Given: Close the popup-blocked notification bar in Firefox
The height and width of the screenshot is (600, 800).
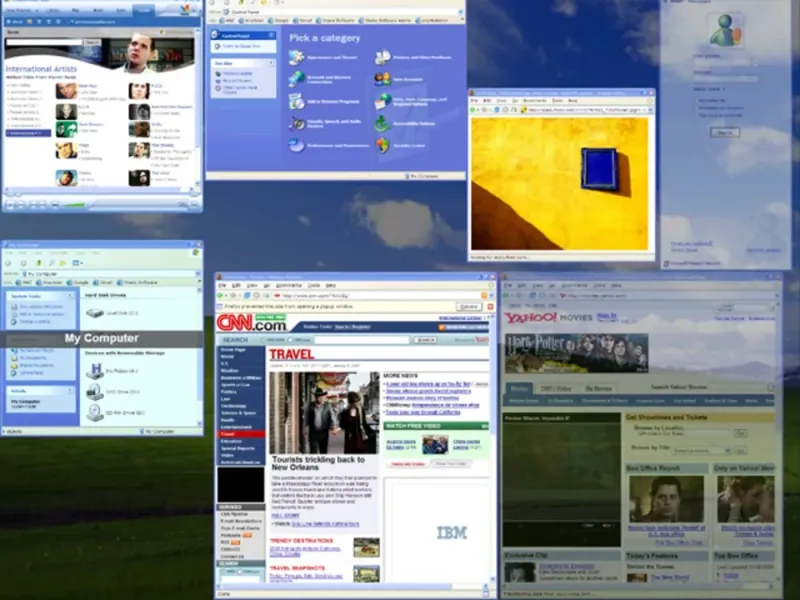Looking at the screenshot, I should pyautogui.click(x=490, y=307).
